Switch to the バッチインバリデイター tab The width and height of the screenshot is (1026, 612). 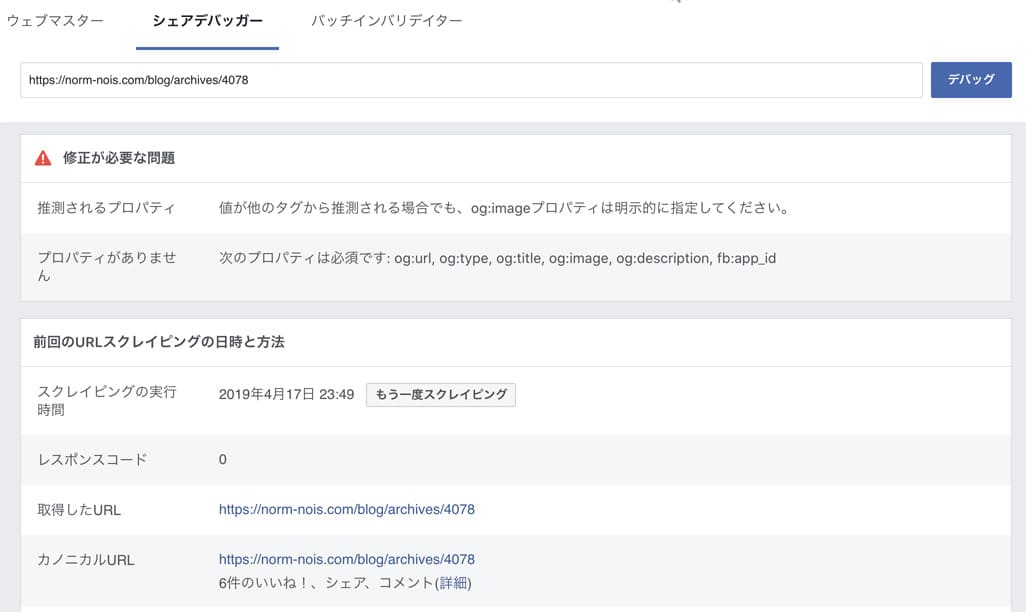(386, 21)
